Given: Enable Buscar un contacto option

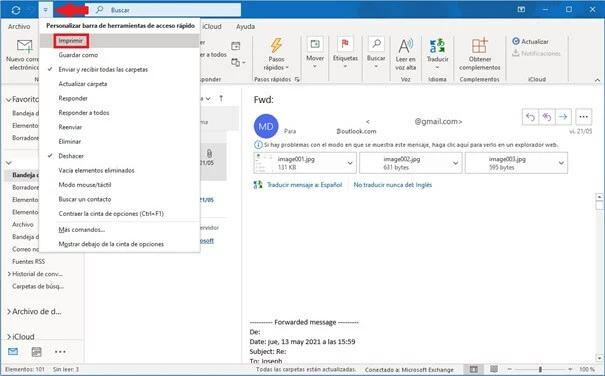Looking at the screenshot, I should (120, 199).
